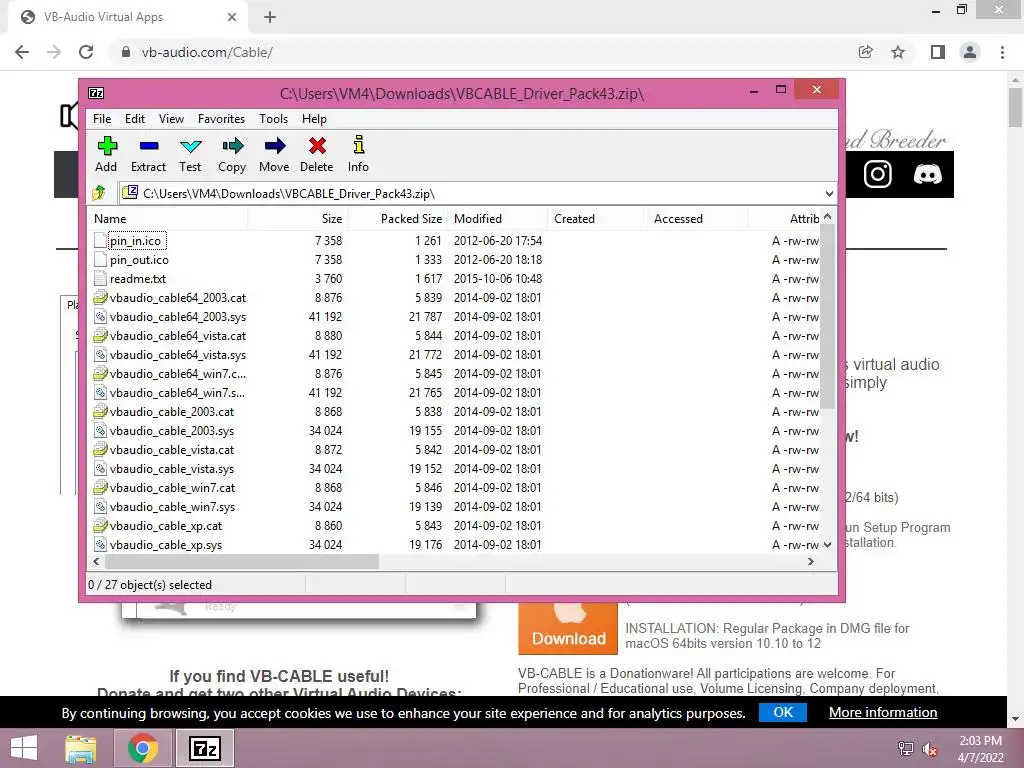Open the Instagram icon on webpage
The width and height of the screenshot is (1024, 768).
coord(877,174)
